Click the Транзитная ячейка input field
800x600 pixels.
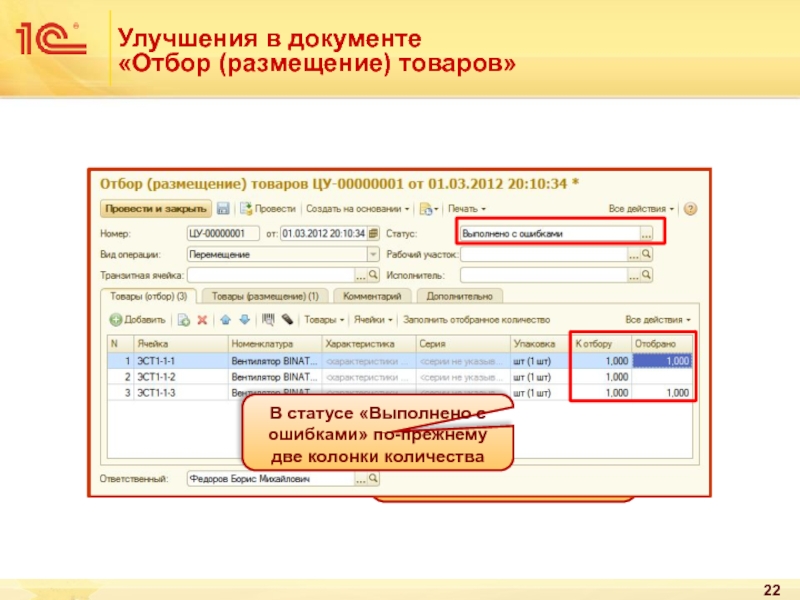point(271,275)
